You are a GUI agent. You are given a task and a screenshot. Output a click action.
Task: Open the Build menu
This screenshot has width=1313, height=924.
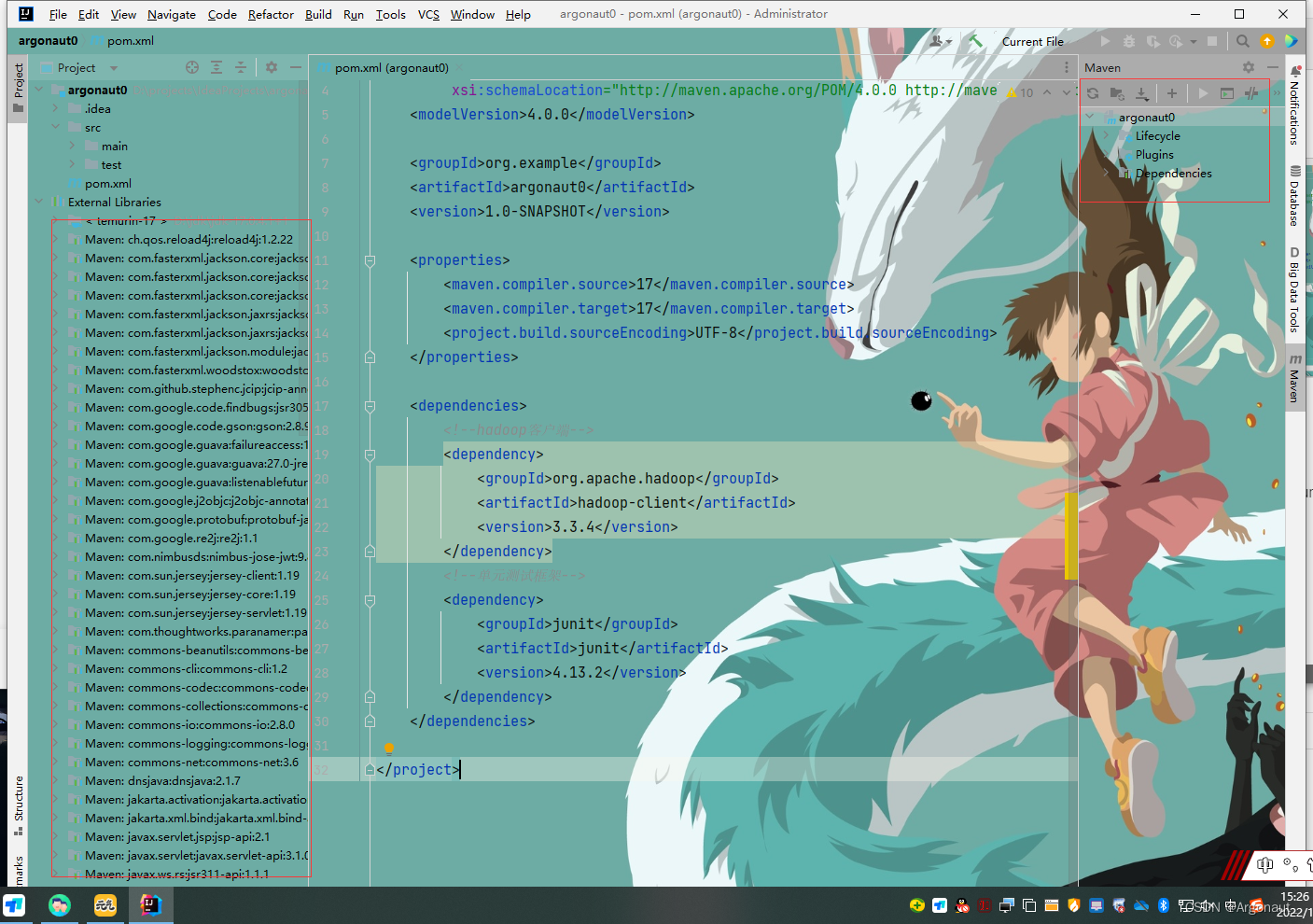click(x=318, y=14)
